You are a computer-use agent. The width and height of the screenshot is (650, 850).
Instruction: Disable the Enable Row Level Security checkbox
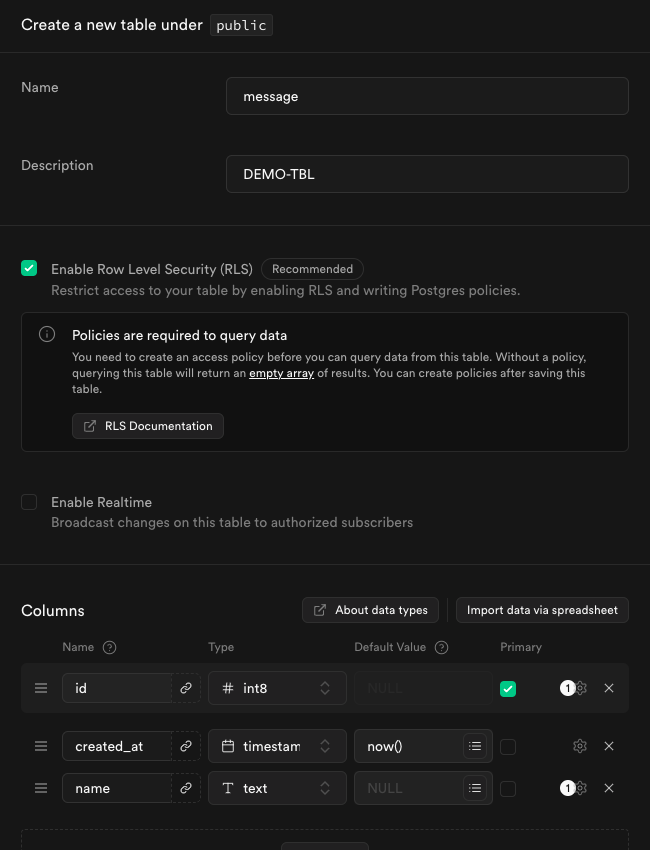click(29, 268)
